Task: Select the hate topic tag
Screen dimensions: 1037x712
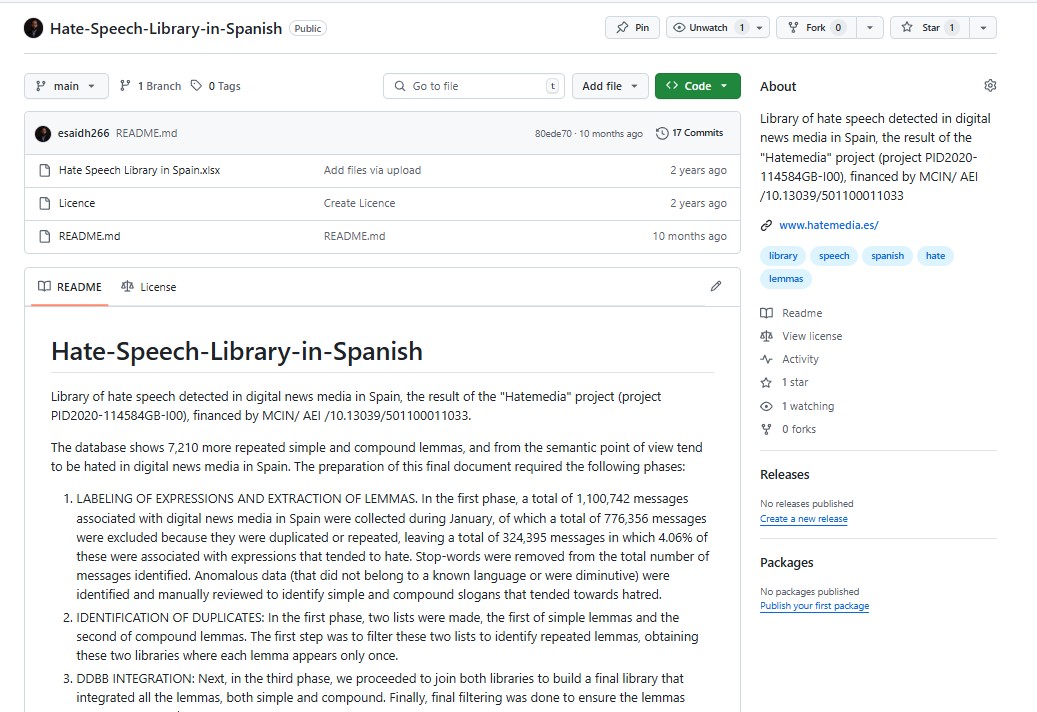Action: [935, 256]
